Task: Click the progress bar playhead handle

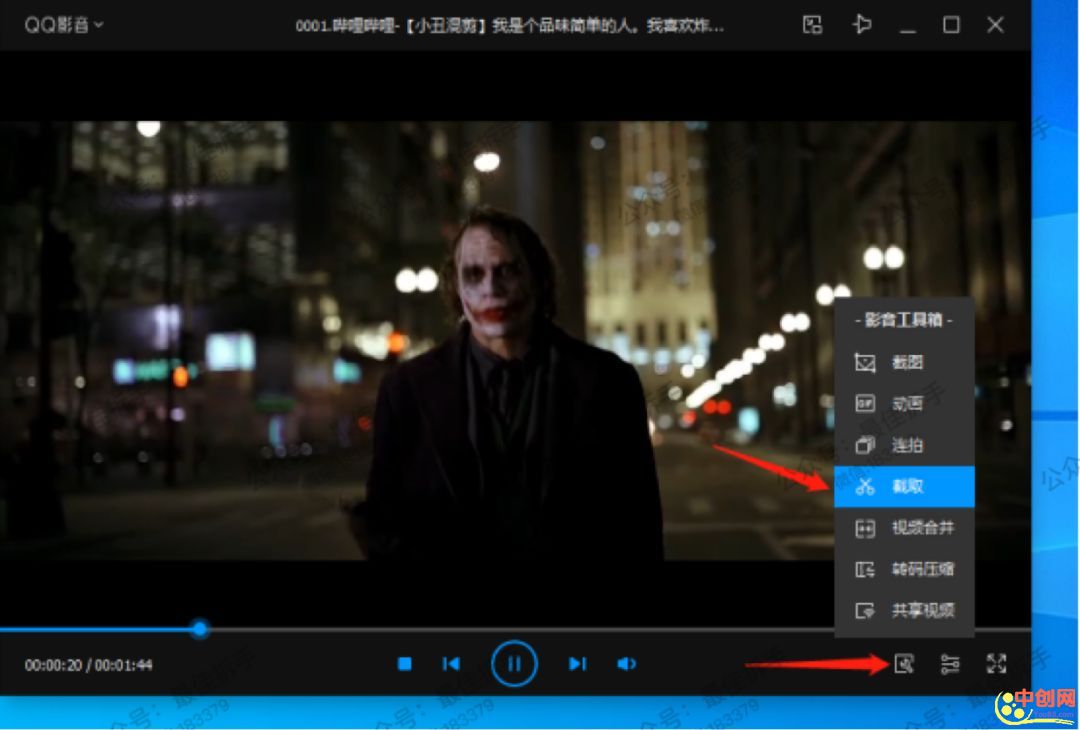Action: click(200, 629)
